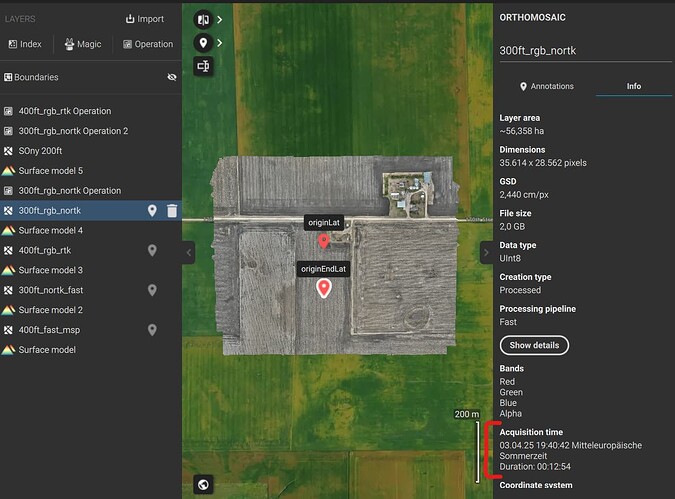675x499 pixels.
Task: Select the 400ft_rgb_rtk layer
Action: pyautogui.click(x=90, y=250)
